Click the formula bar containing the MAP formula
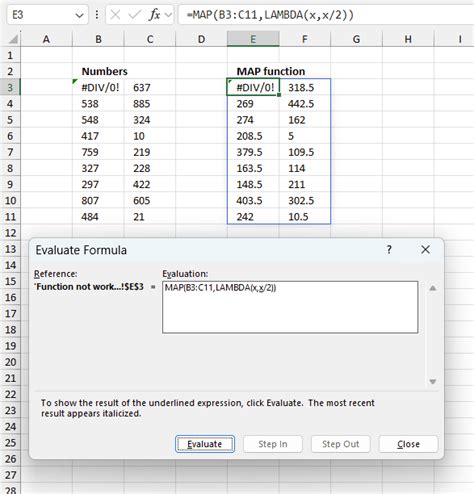 [x=326, y=15]
